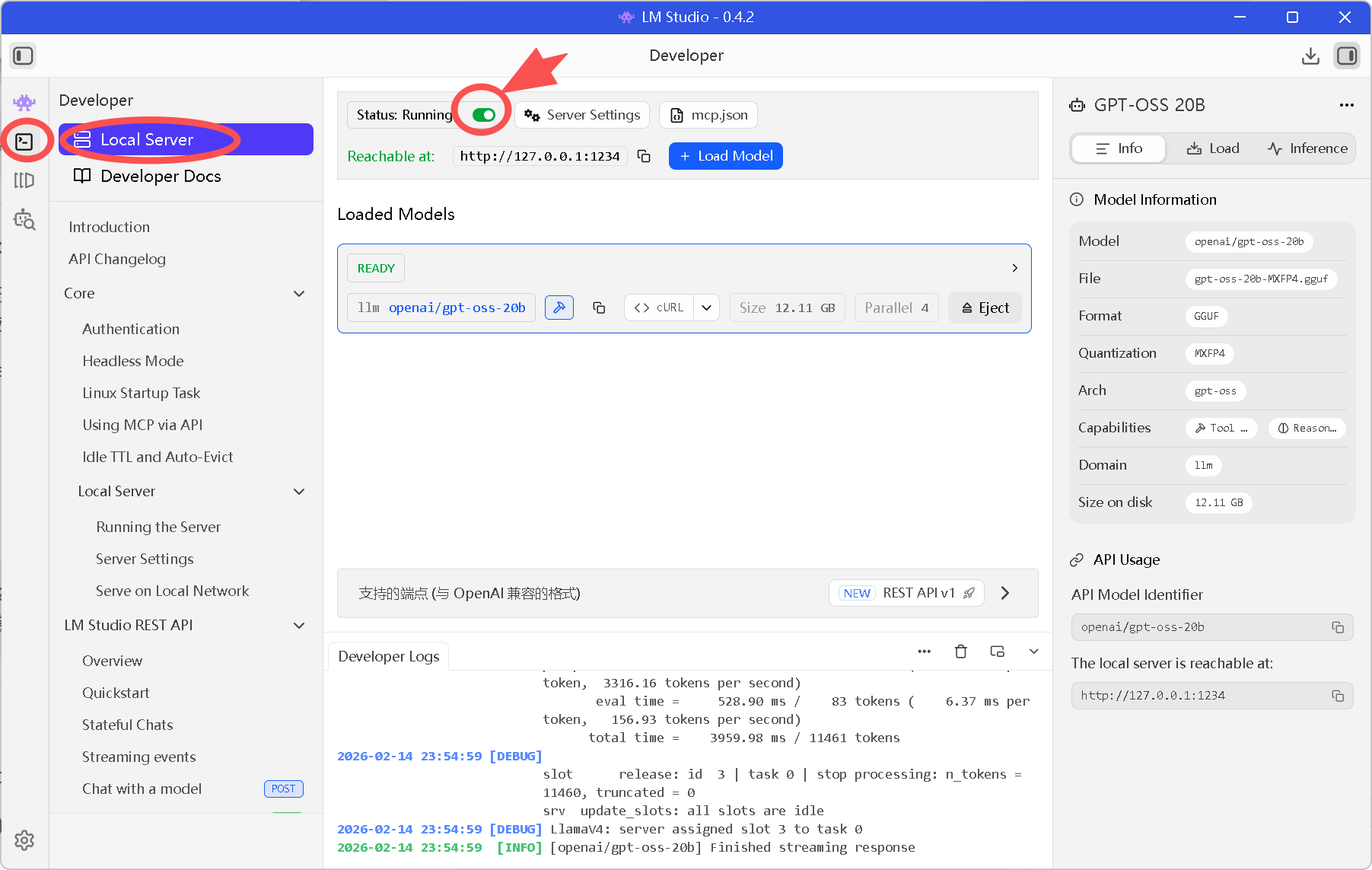The width and height of the screenshot is (1372, 870).
Task: Open the Developer terminal icon in sidebar
Action: [24, 142]
